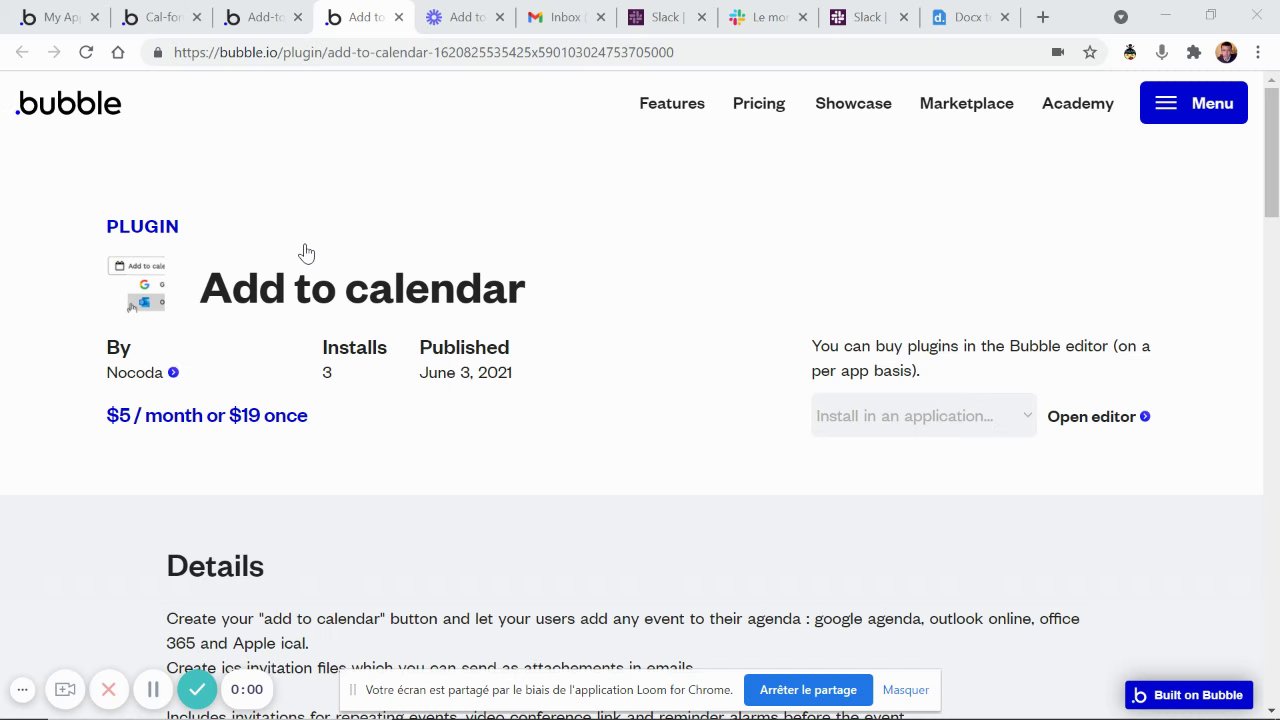The width and height of the screenshot is (1280, 720).
Task: Click the browser back arrow
Action: click(x=22, y=52)
